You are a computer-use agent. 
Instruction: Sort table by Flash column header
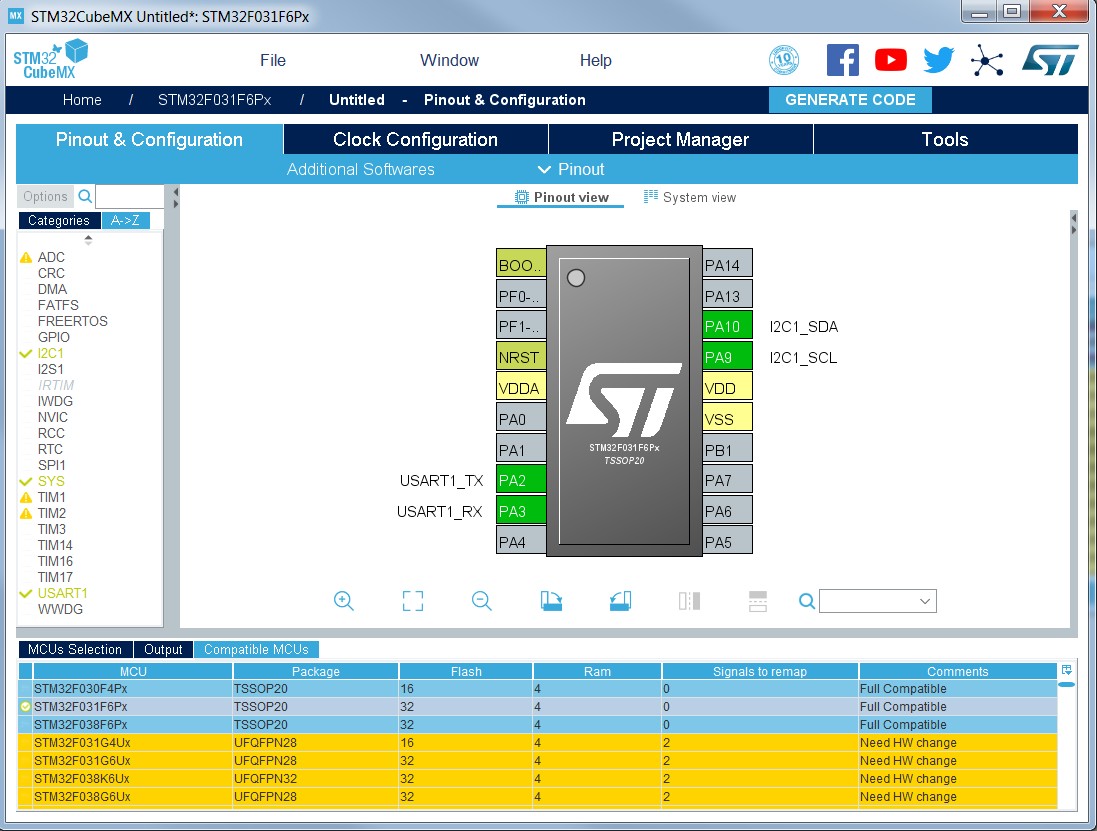coord(466,671)
